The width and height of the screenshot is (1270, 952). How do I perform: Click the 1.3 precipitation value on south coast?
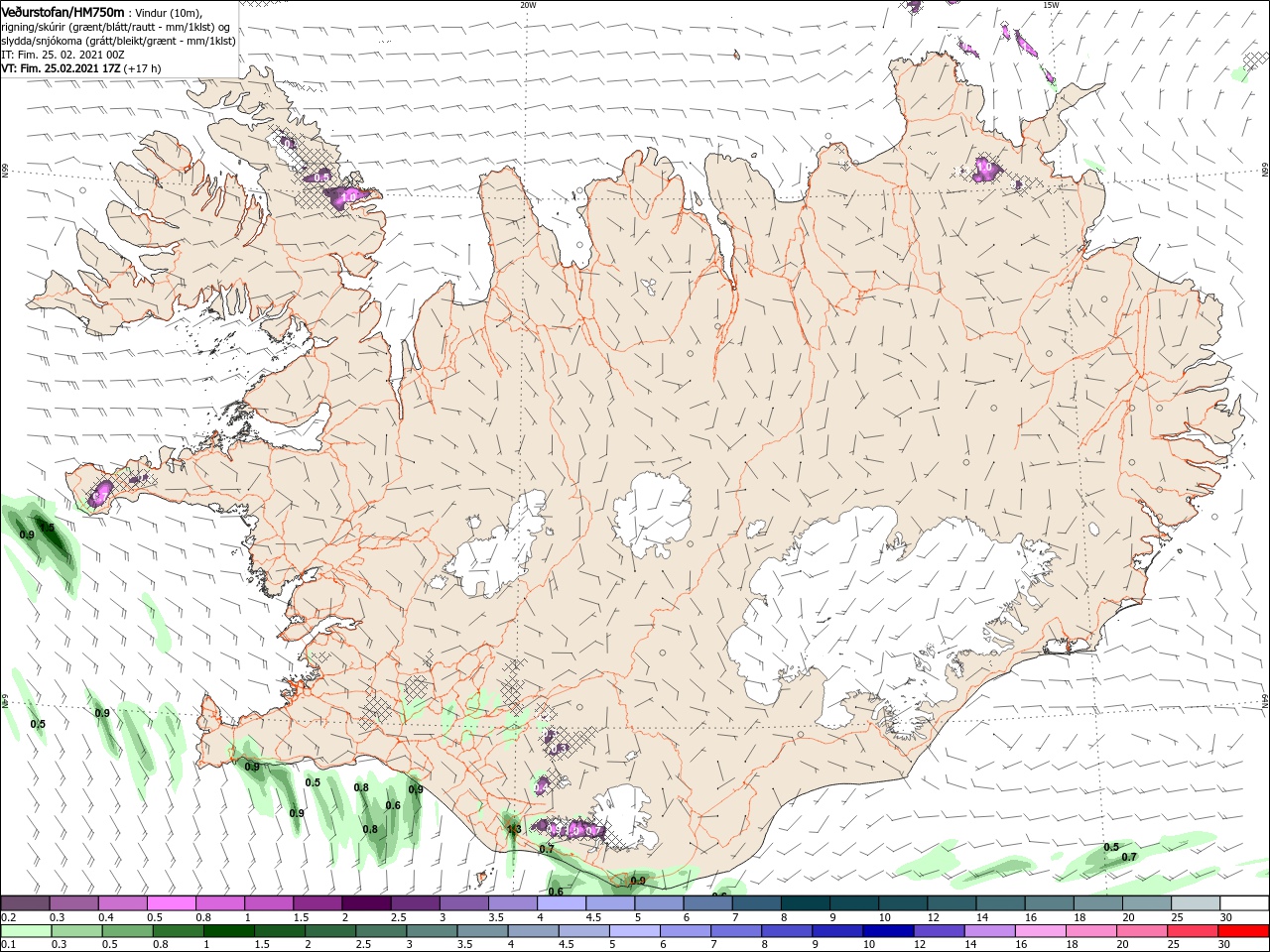[x=514, y=829]
